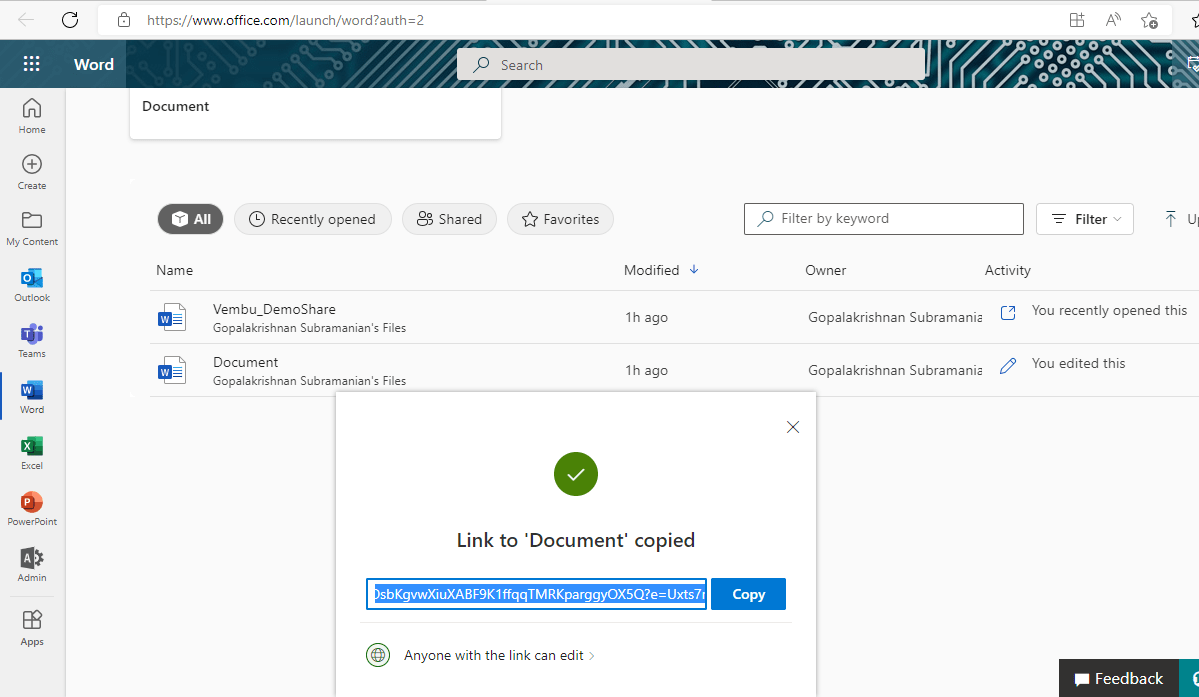Focus the Filter by keyword field
1199x697 pixels.
[884, 219]
